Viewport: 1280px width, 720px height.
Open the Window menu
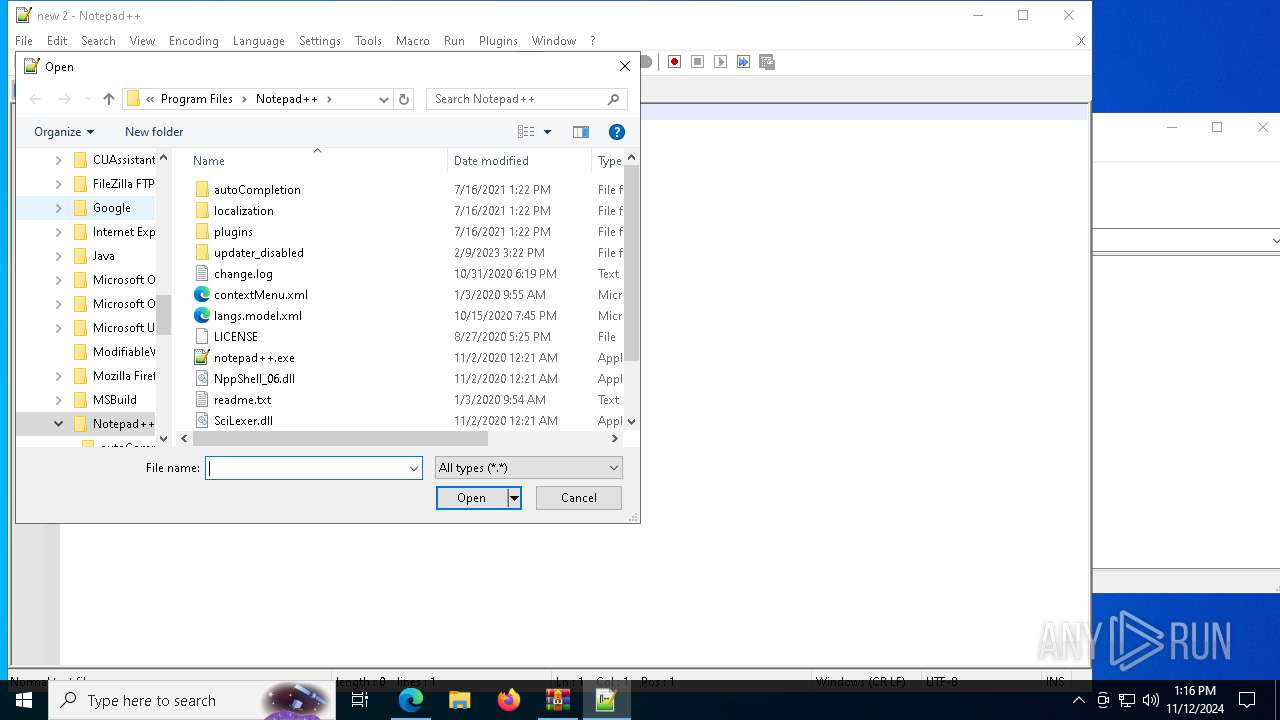pyautogui.click(x=553, y=41)
